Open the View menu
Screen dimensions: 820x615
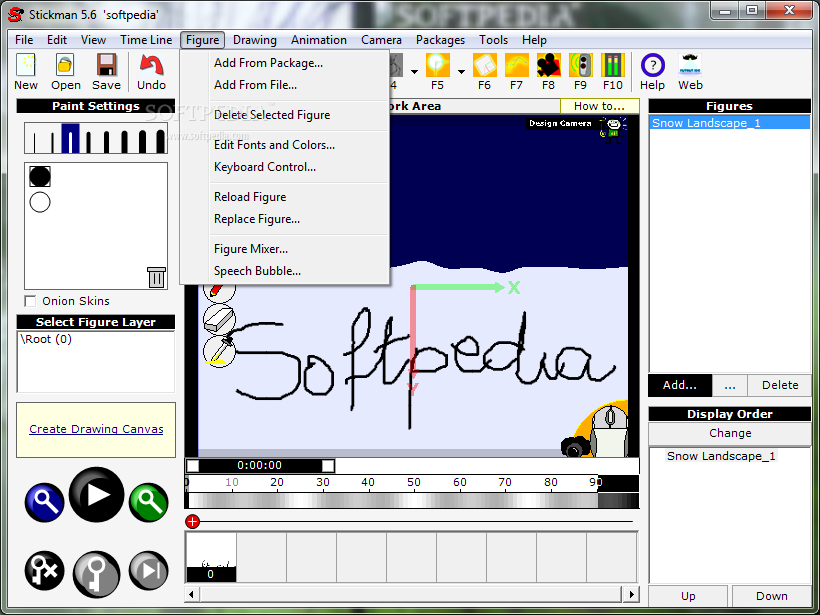pos(93,40)
